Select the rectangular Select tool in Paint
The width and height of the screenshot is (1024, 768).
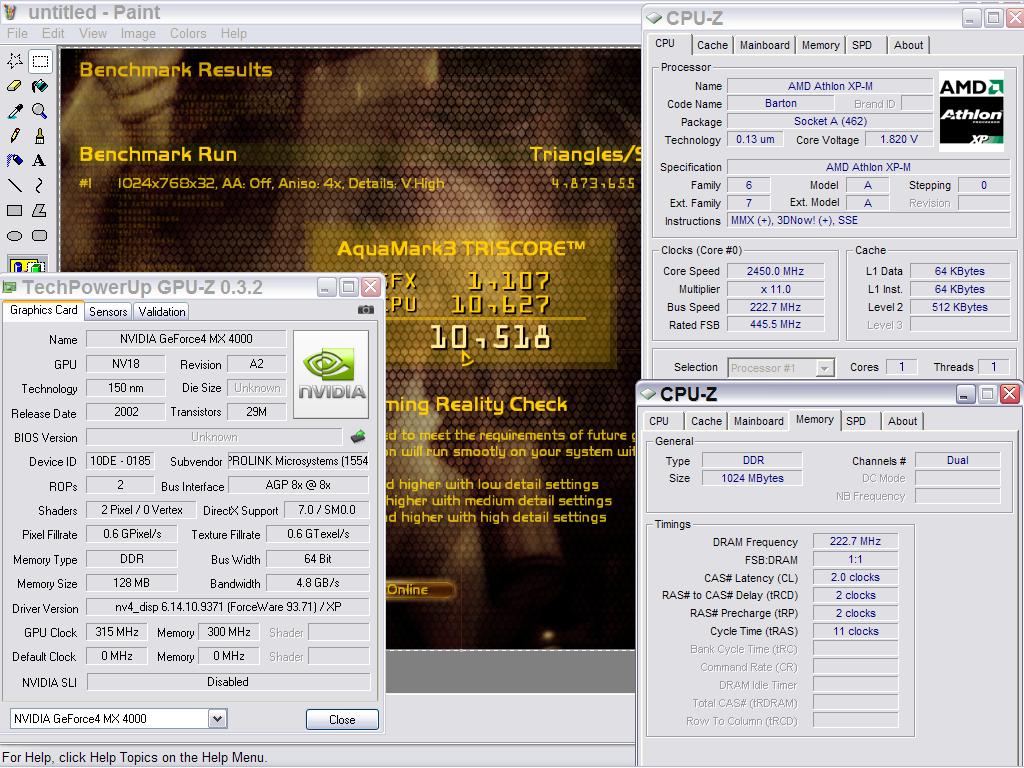(x=40, y=61)
